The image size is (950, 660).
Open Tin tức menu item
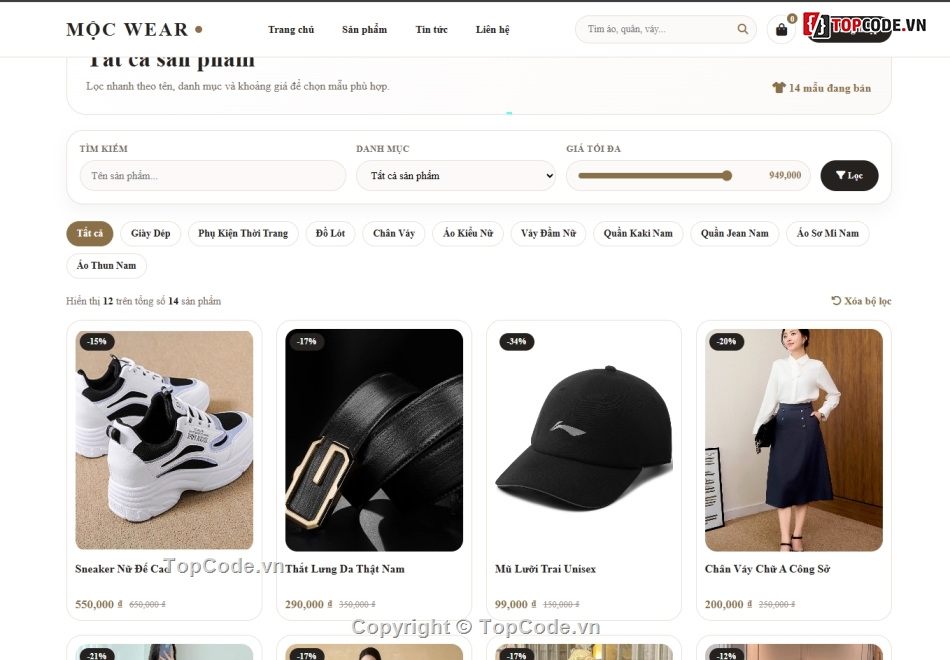click(431, 29)
